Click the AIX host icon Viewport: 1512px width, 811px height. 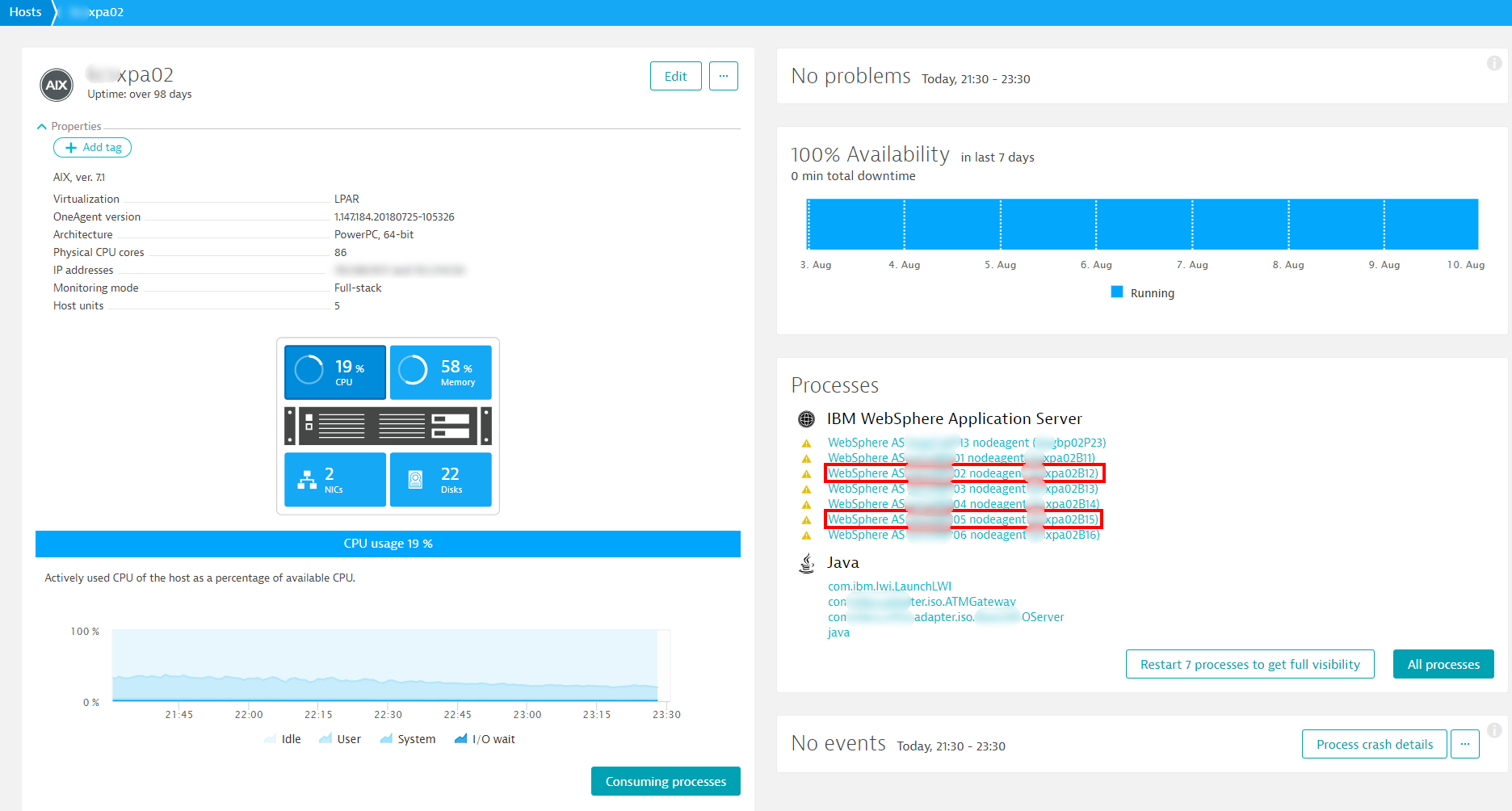pos(57,85)
